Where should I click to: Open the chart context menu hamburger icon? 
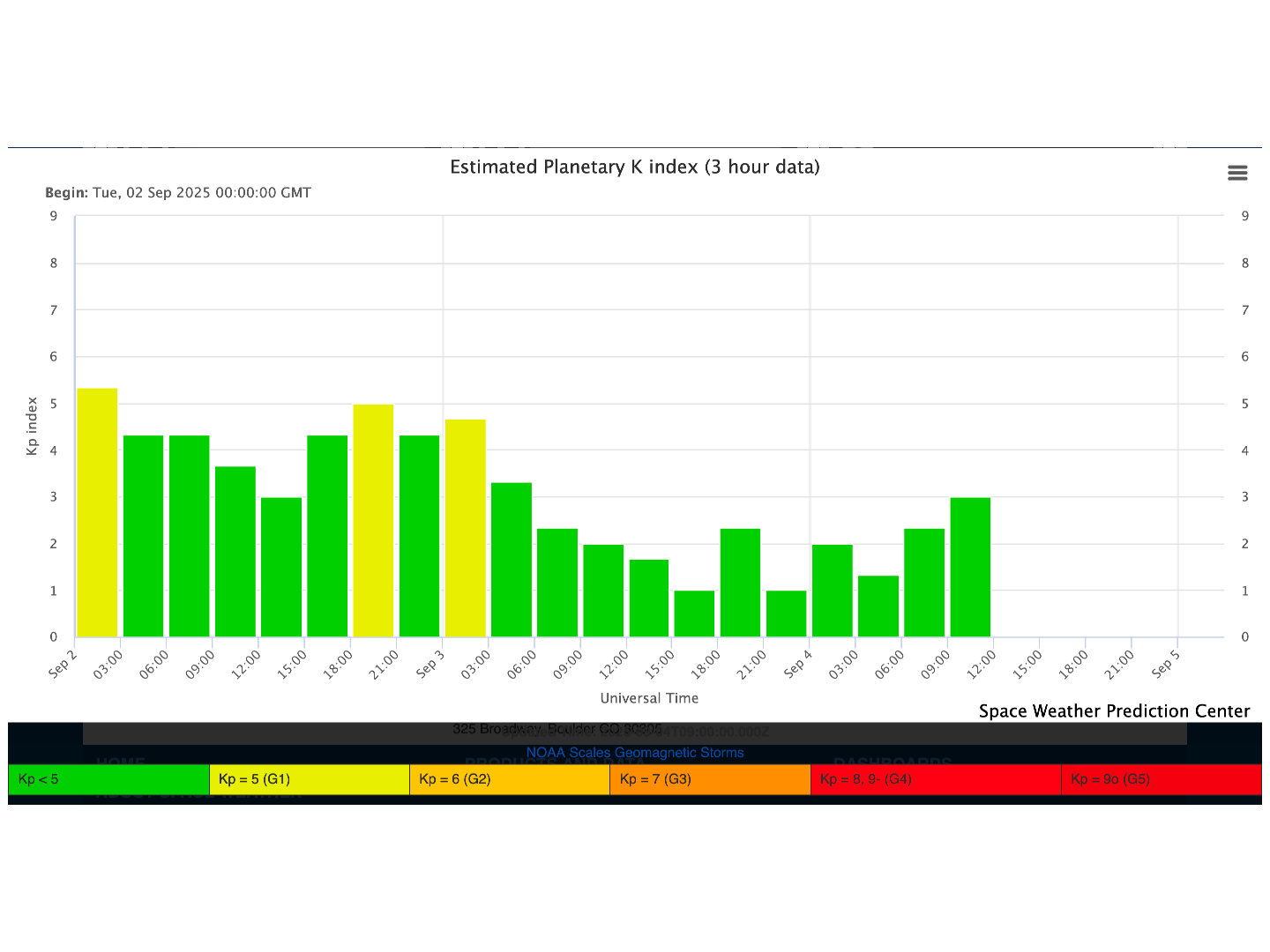(x=1237, y=173)
